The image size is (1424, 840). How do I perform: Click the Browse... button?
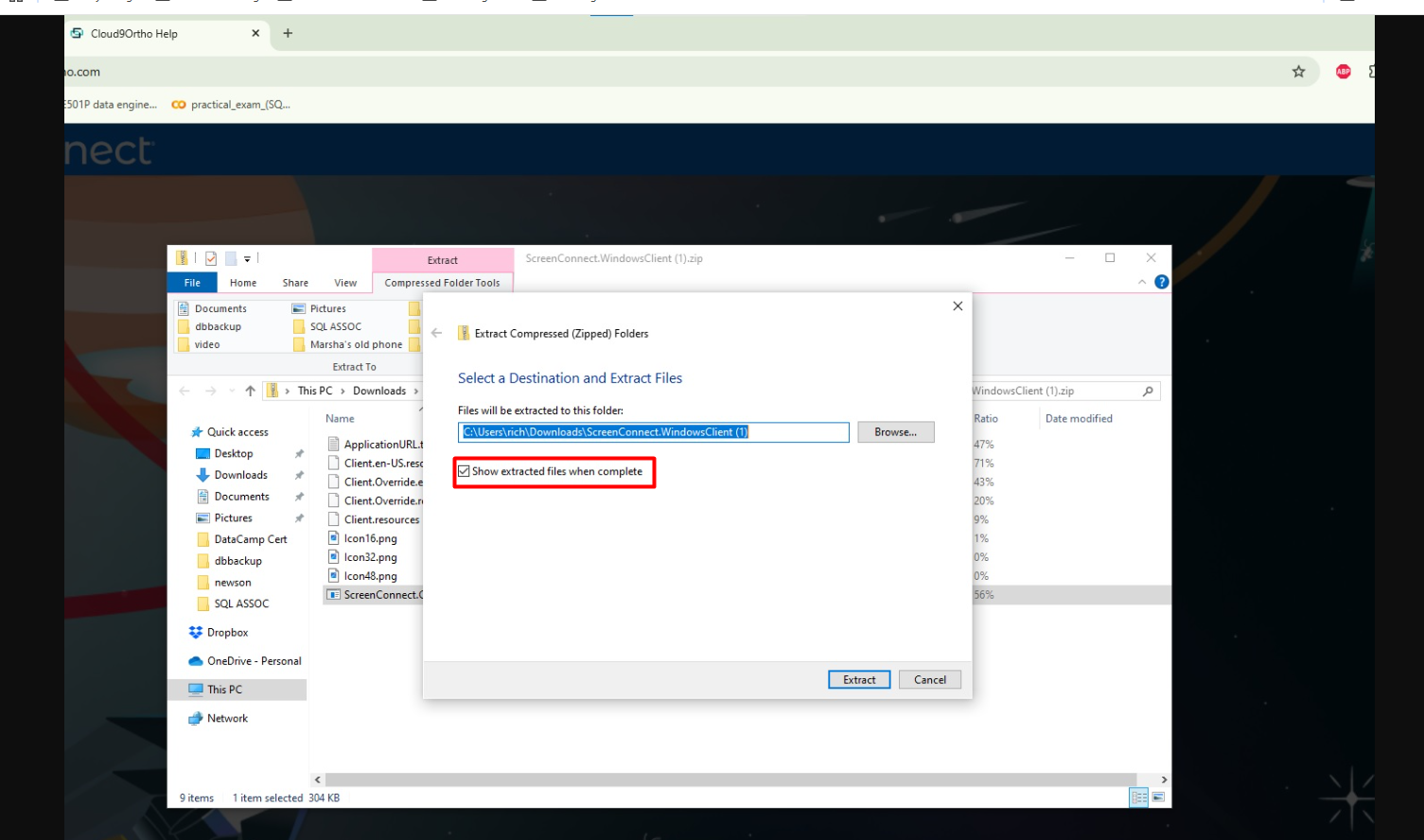pos(896,432)
